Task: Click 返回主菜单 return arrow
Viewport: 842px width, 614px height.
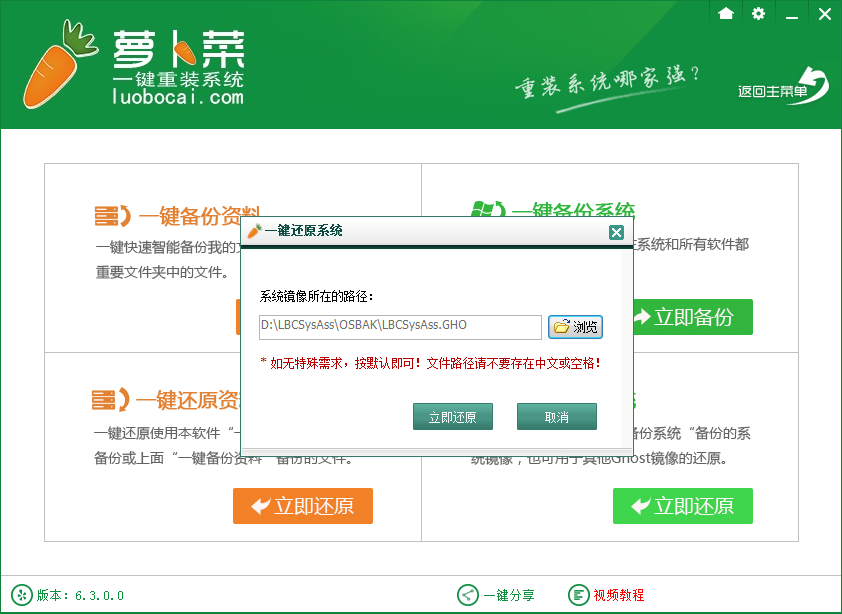Action: tap(783, 86)
